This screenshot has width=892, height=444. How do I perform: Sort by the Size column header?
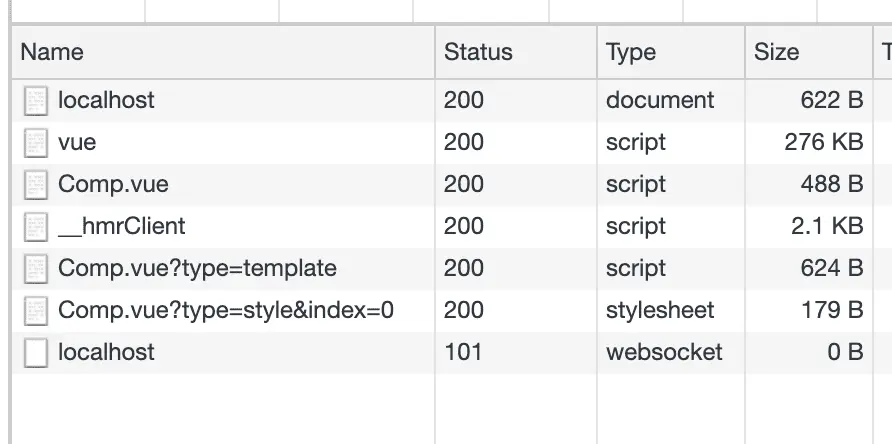(808, 52)
